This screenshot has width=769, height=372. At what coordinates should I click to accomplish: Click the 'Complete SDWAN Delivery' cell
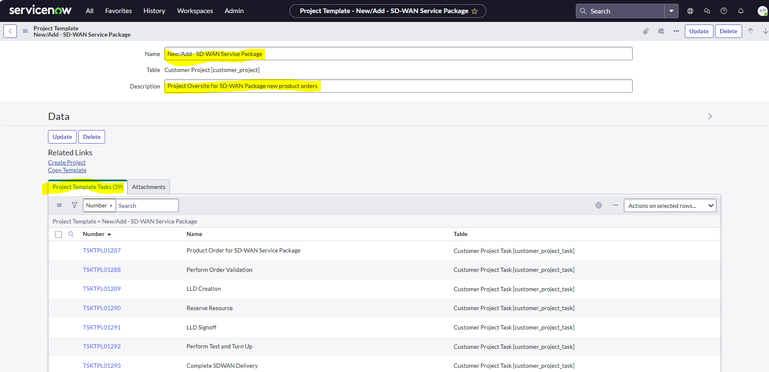tap(222, 366)
